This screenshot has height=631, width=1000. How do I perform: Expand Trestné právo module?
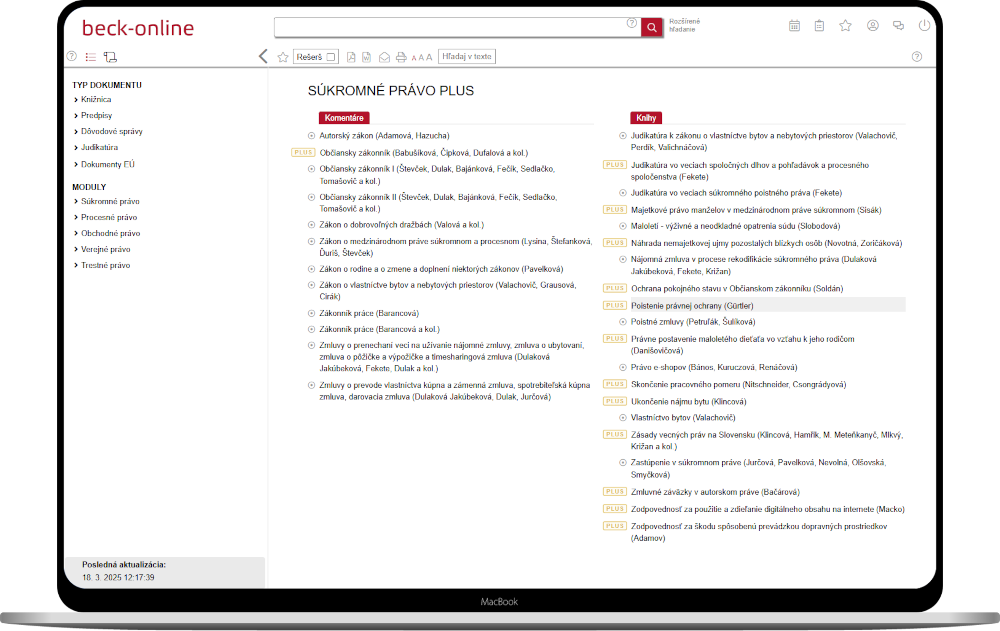(105, 265)
